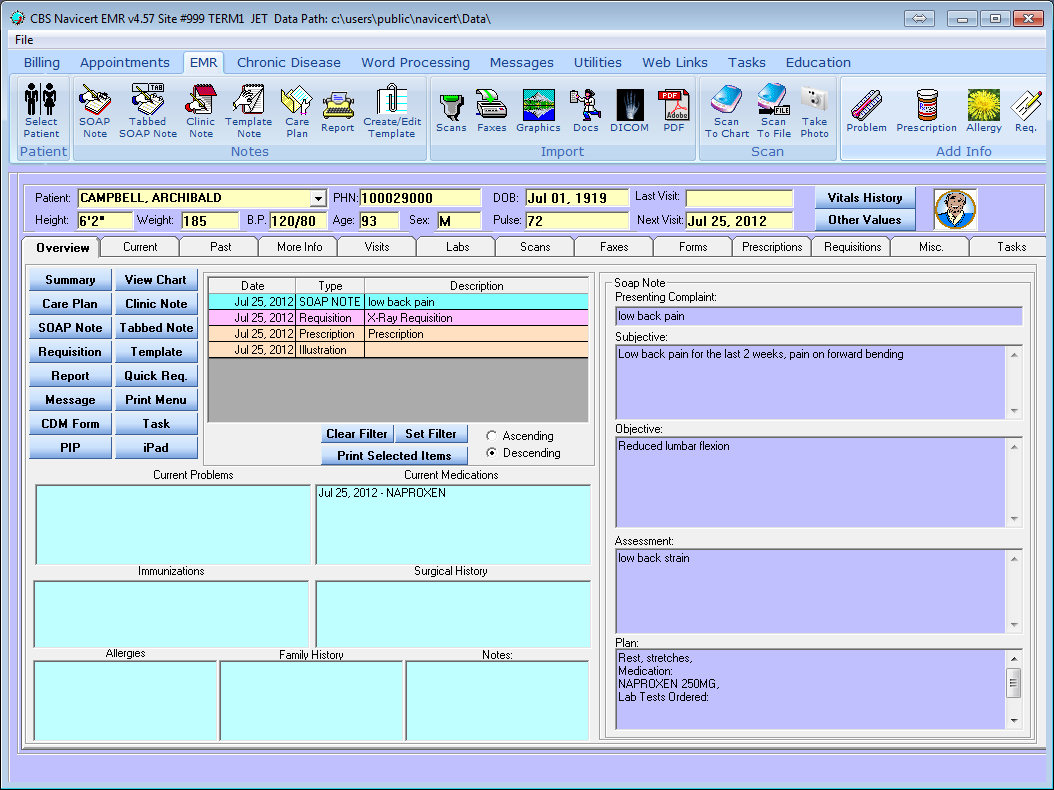Launch the Take Photo scanner tool
The height and width of the screenshot is (790, 1054).
814,110
